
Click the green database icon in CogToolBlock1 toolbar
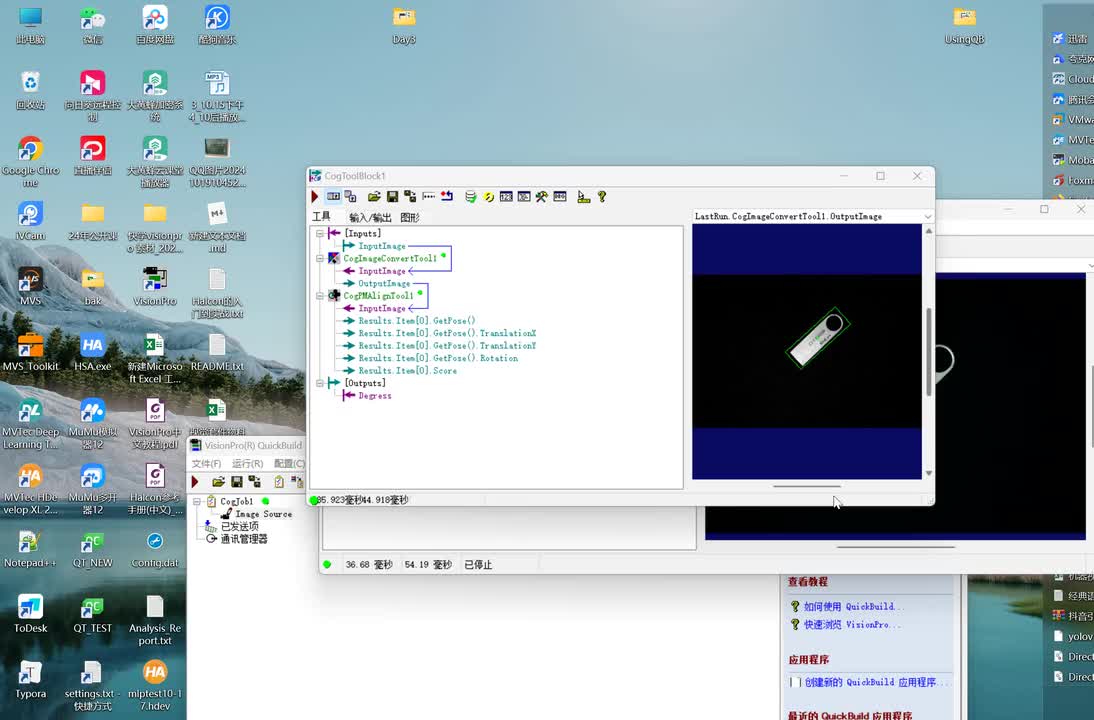pyautogui.click(x=470, y=197)
